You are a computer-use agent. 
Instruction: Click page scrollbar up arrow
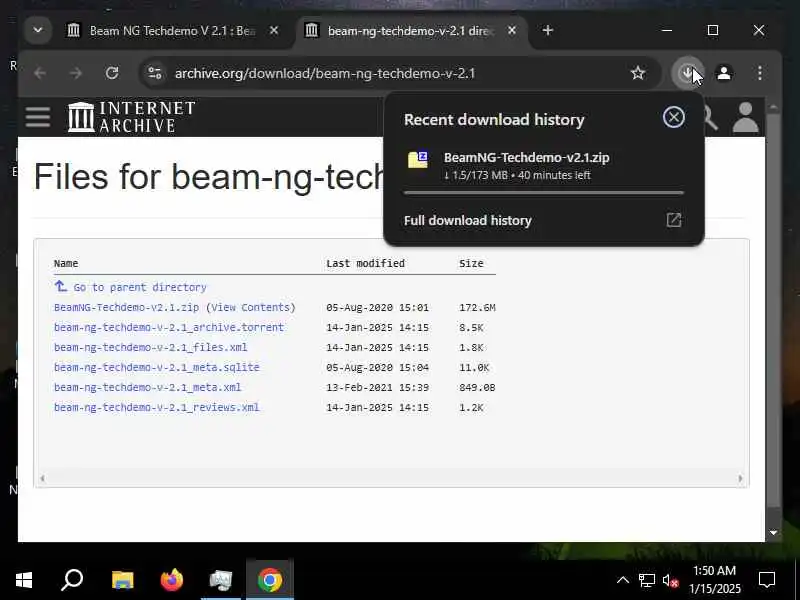773,108
